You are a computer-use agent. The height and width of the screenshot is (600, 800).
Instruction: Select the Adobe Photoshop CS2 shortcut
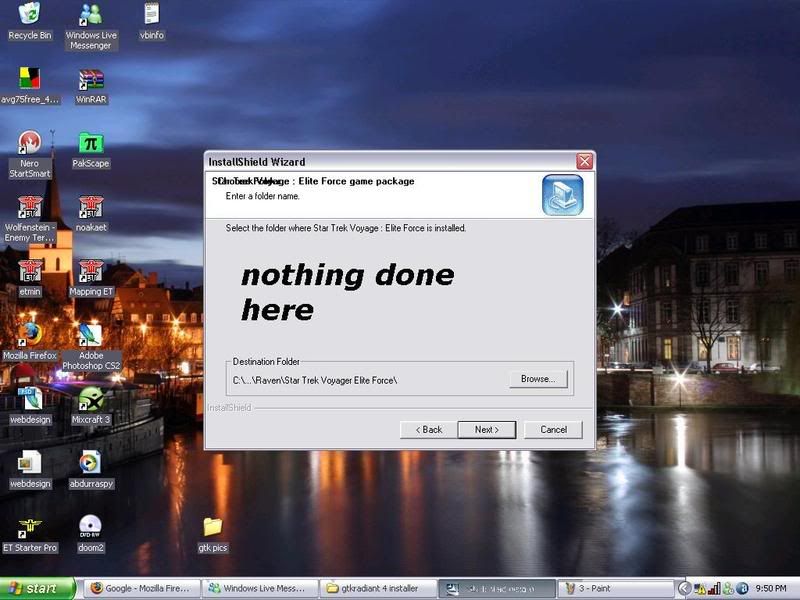90,335
